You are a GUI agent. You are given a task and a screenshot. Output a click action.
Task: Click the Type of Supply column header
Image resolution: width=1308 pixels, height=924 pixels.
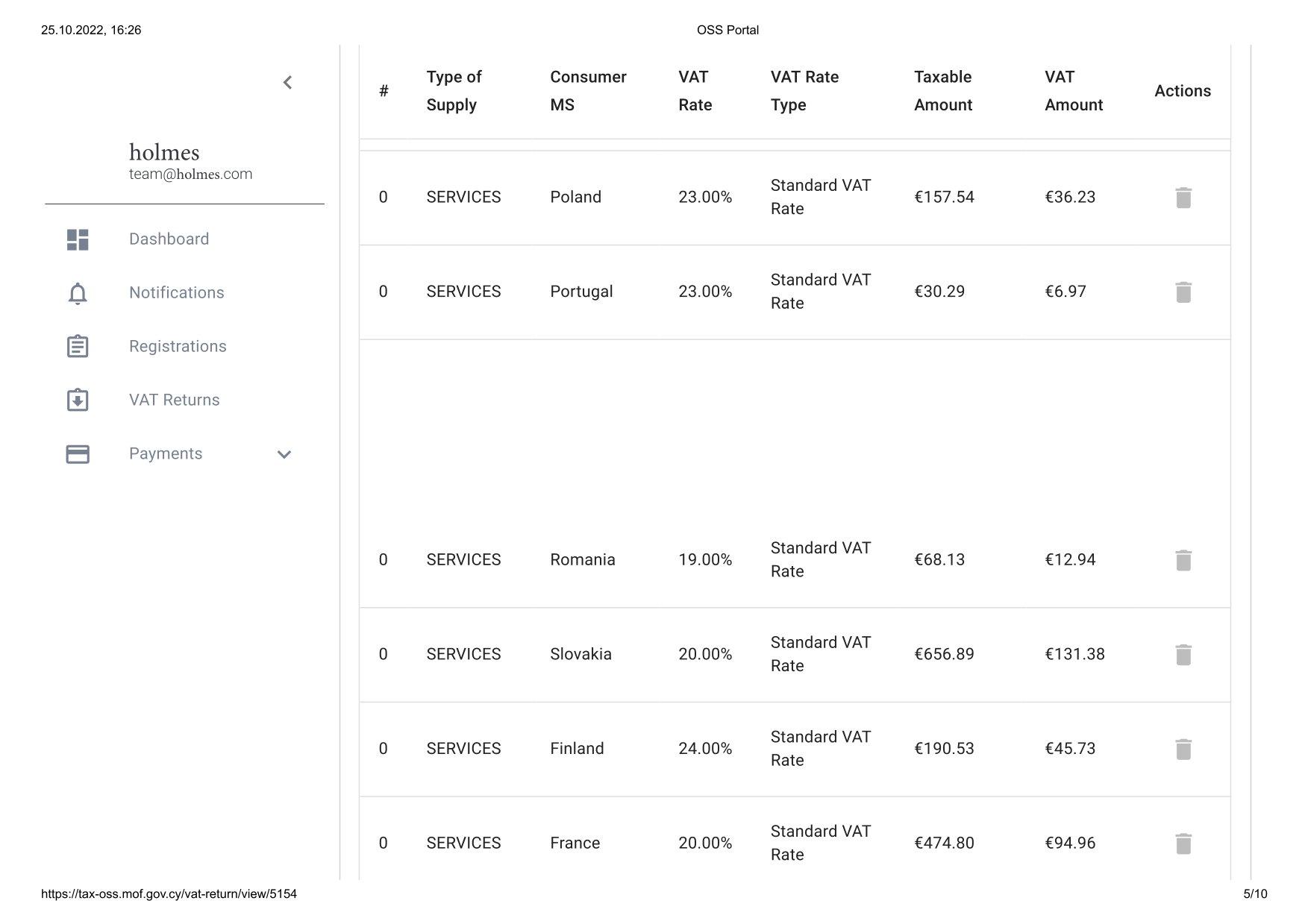click(454, 91)
